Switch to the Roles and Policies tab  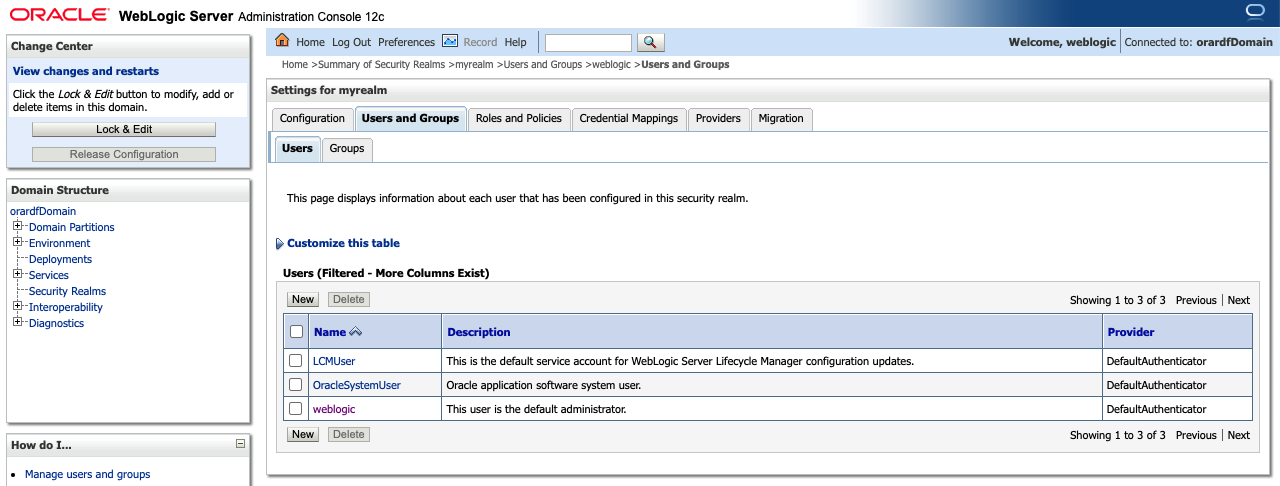(518, 118)
